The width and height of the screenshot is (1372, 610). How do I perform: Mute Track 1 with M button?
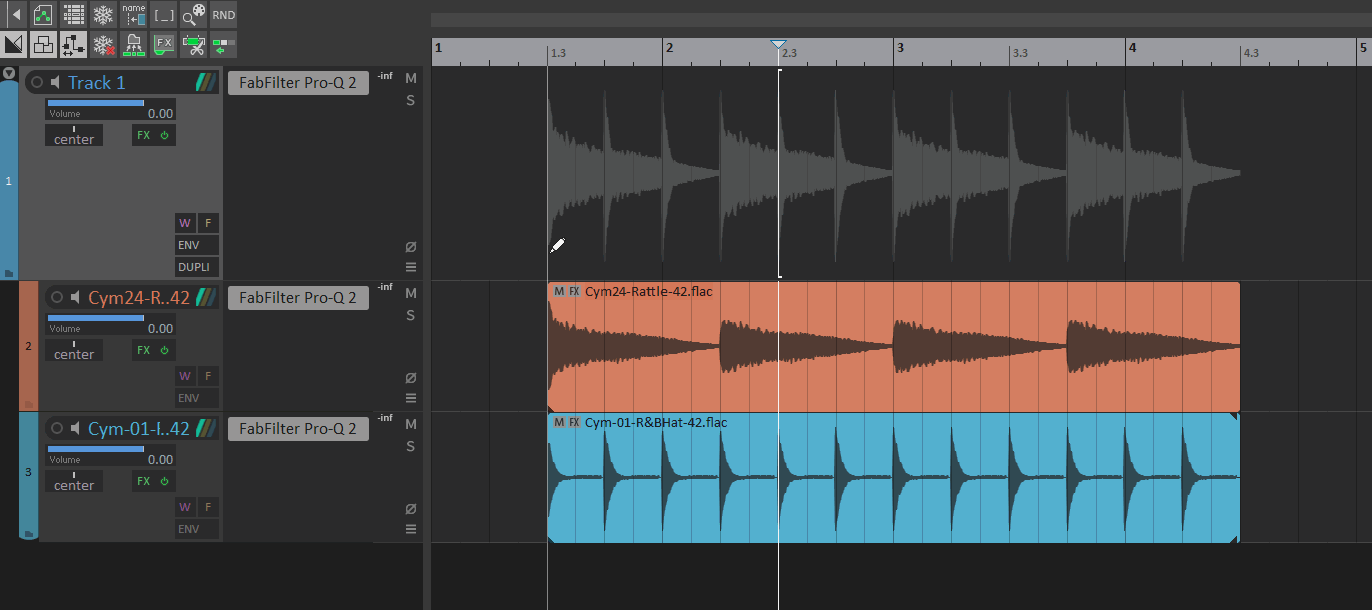point(411,78)
